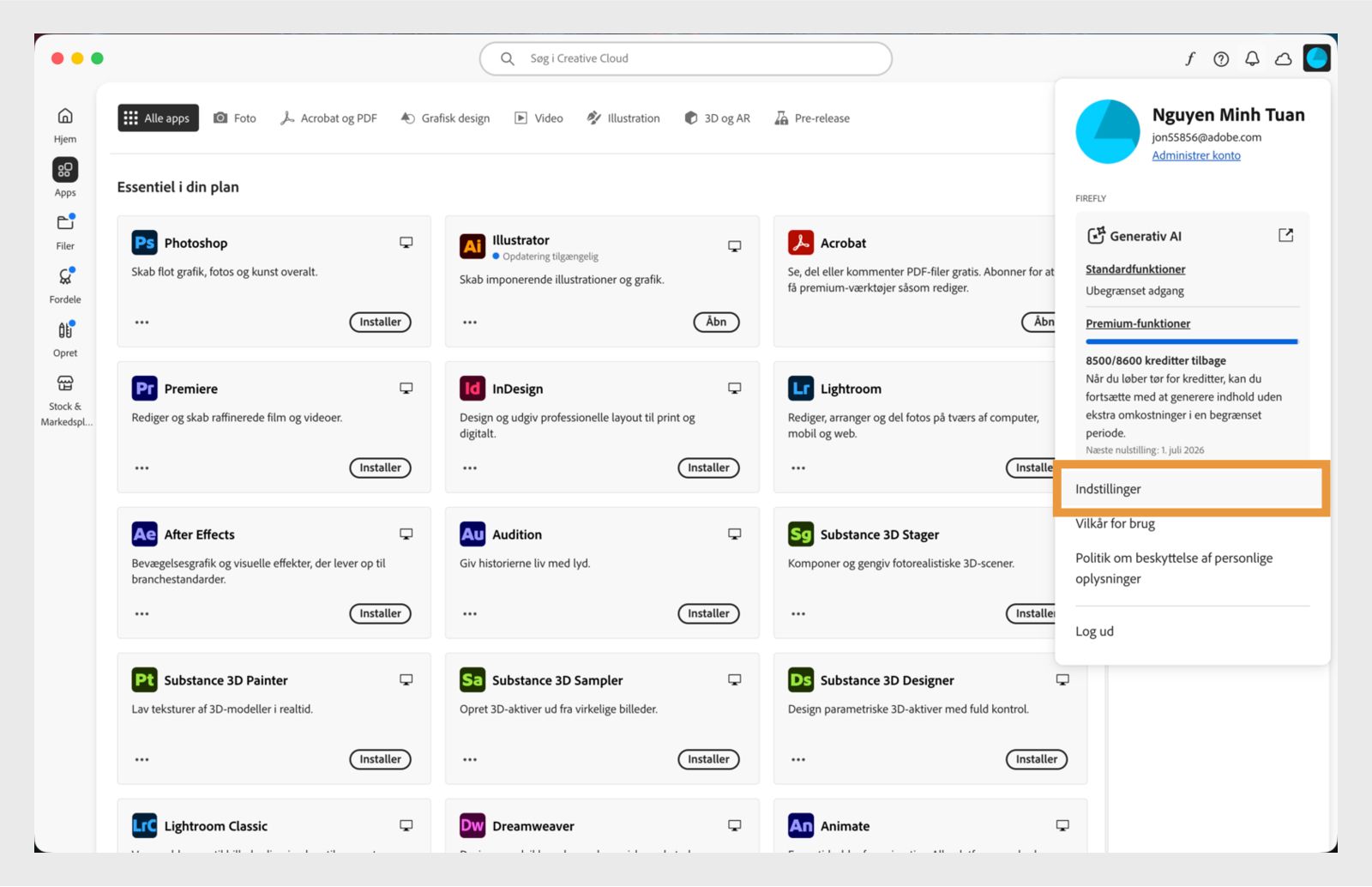Image resolution: width=1372 pixels, height=887 pixels.
Task: Click the Animate An app icon
Action: 801,825
